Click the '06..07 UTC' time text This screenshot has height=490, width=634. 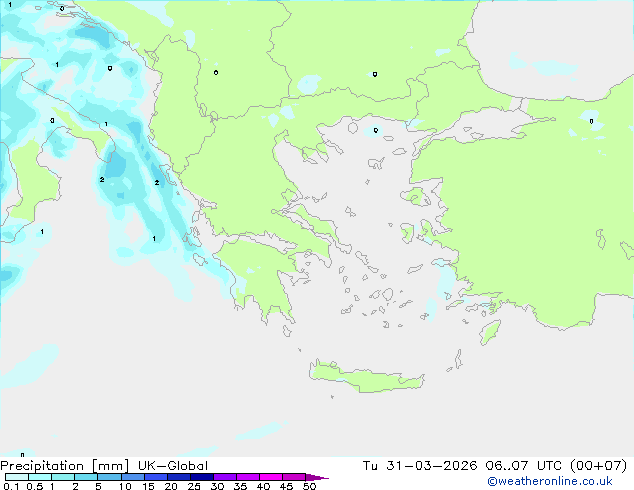point(524,466)
